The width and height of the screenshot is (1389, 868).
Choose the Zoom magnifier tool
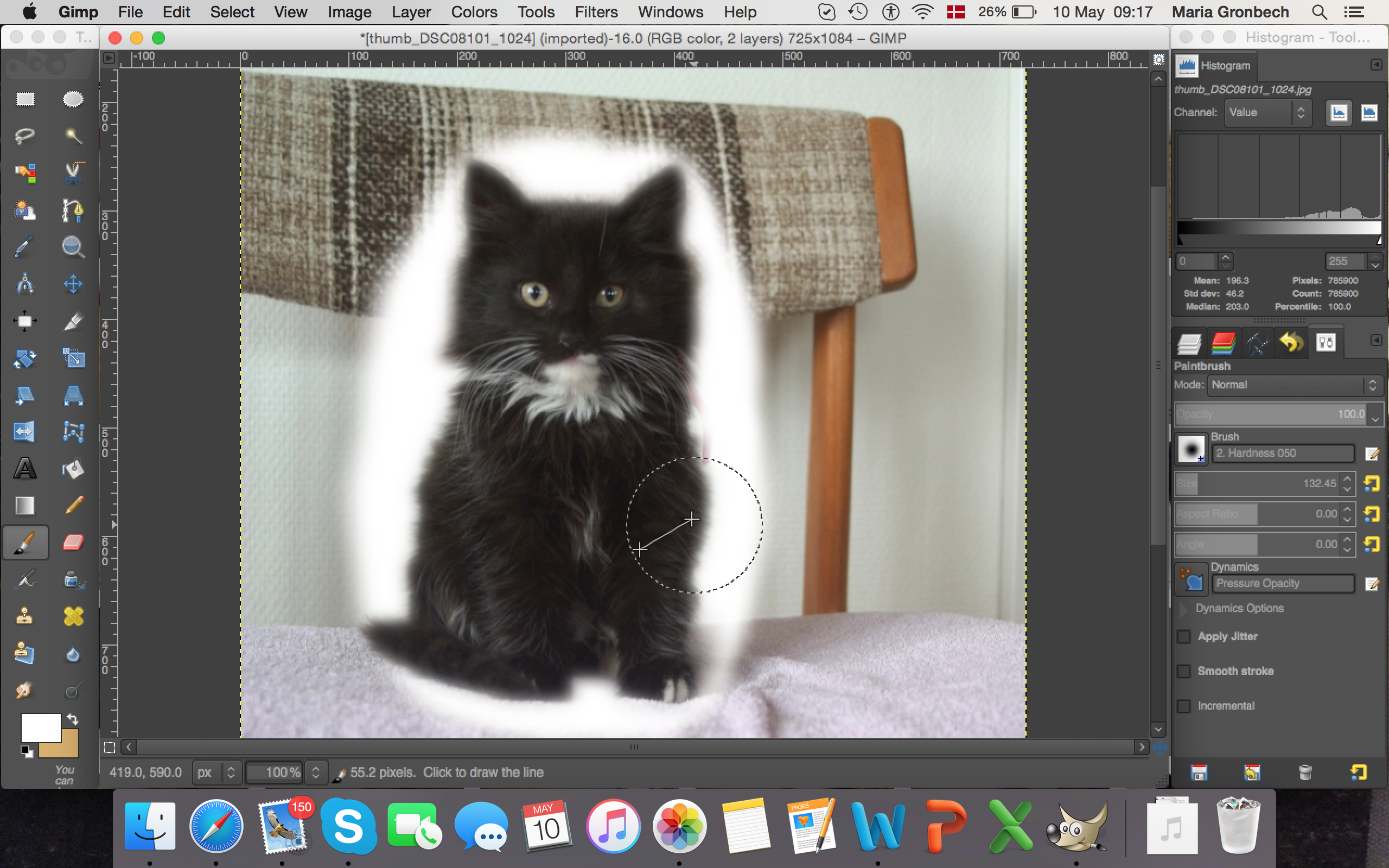(73, 247)
